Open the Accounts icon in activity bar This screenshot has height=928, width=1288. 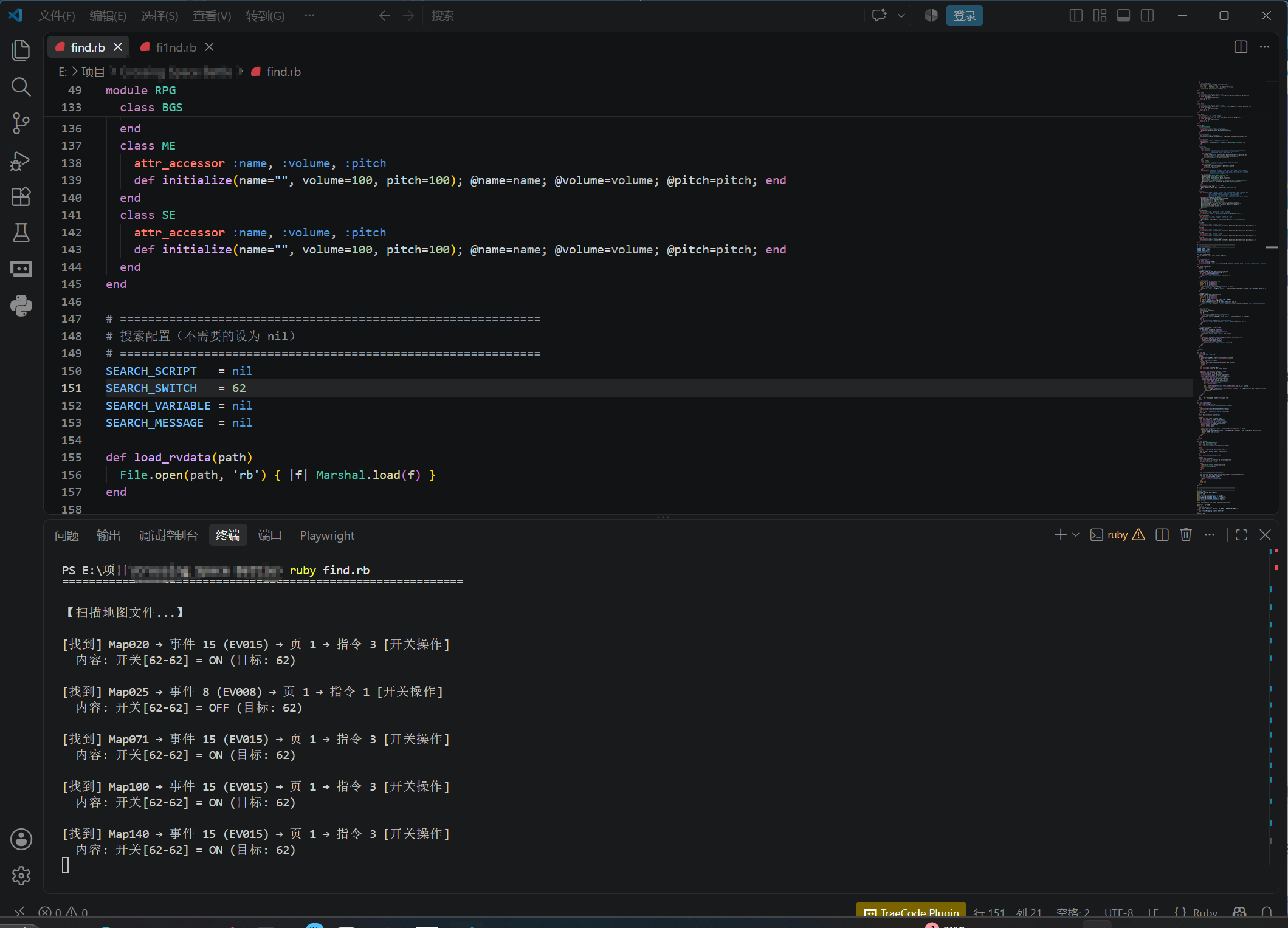(21, 839)
